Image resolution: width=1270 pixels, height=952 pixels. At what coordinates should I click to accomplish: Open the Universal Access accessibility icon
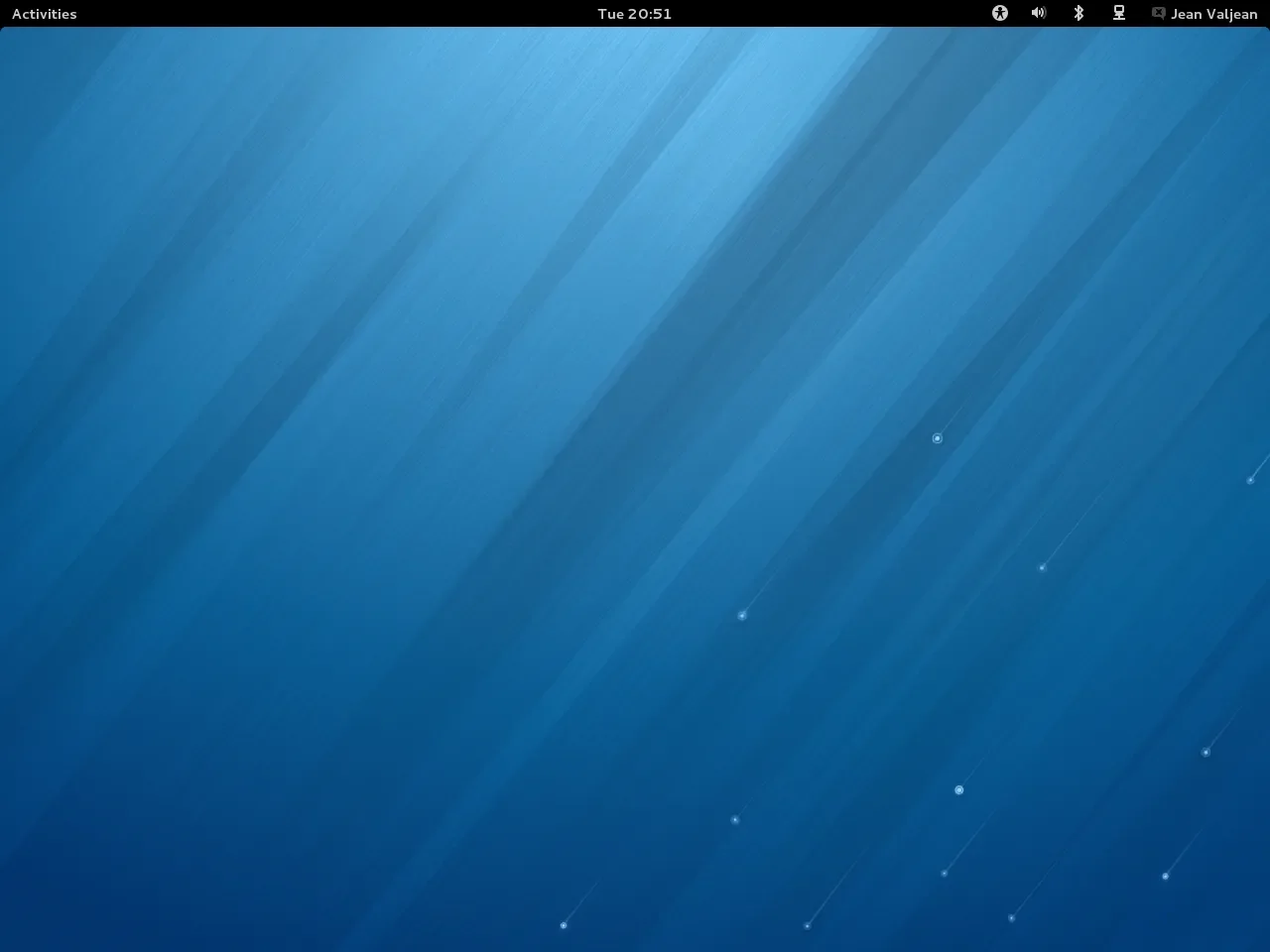pos(1000,13)
